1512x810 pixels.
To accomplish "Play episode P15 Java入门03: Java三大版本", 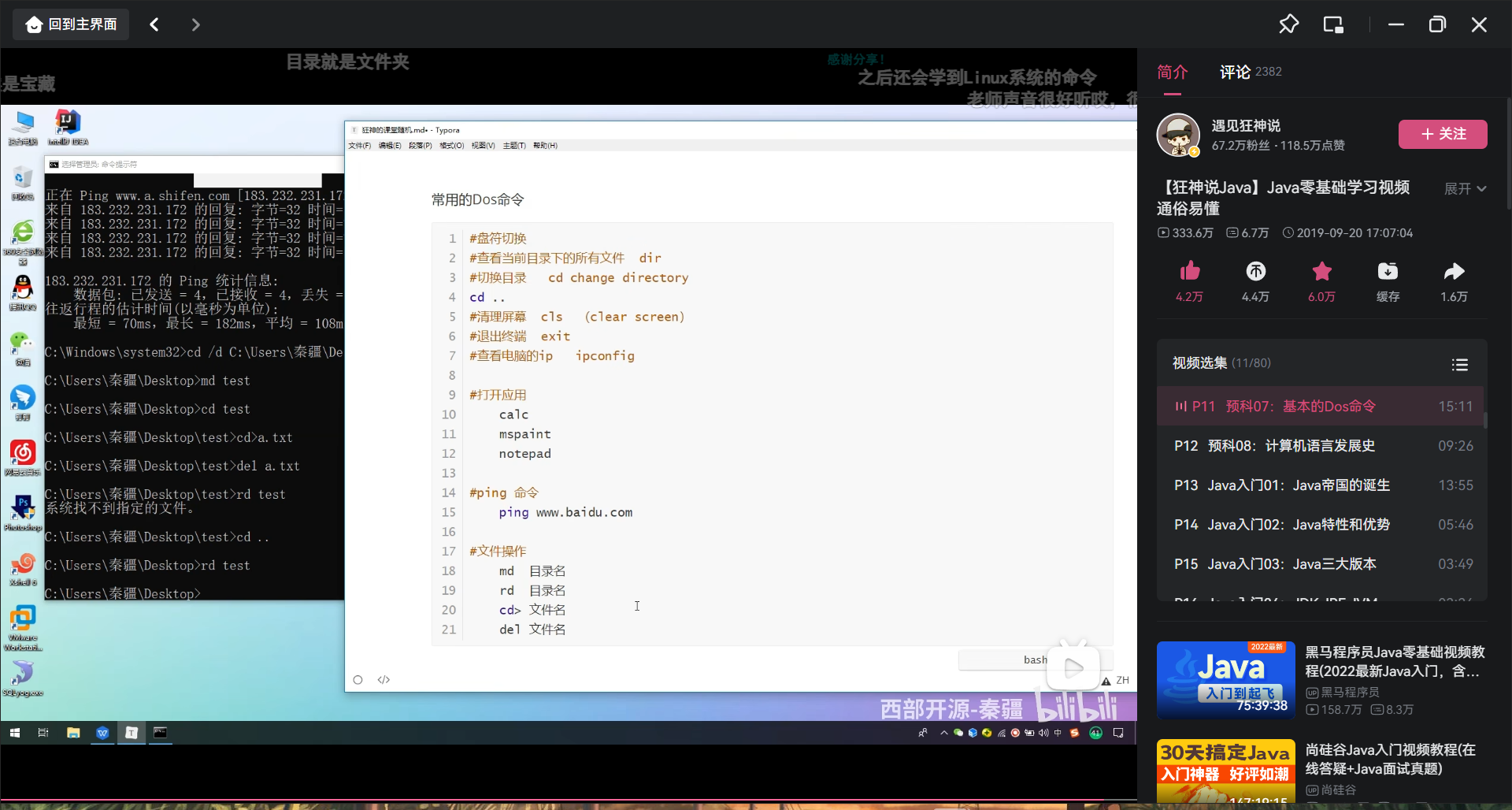I will [1320, 564].
